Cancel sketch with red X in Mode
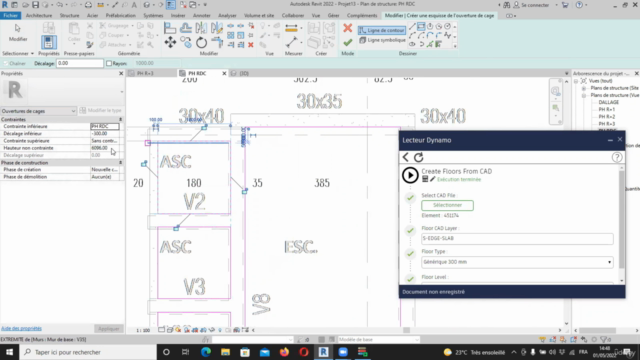Screen dimensions: 640x360 click(x=347, y=28)
